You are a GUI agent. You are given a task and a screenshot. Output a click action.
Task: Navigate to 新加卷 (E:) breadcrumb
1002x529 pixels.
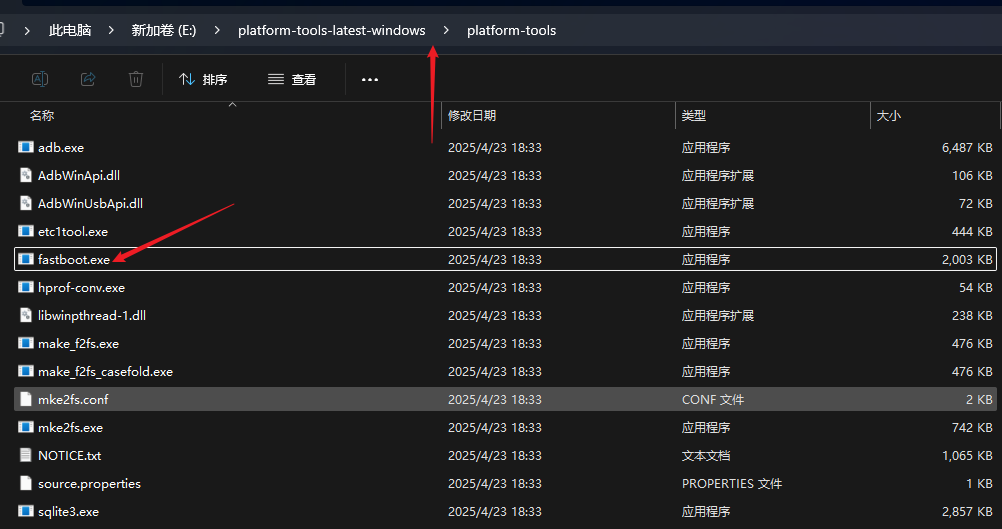coord(164,30)
